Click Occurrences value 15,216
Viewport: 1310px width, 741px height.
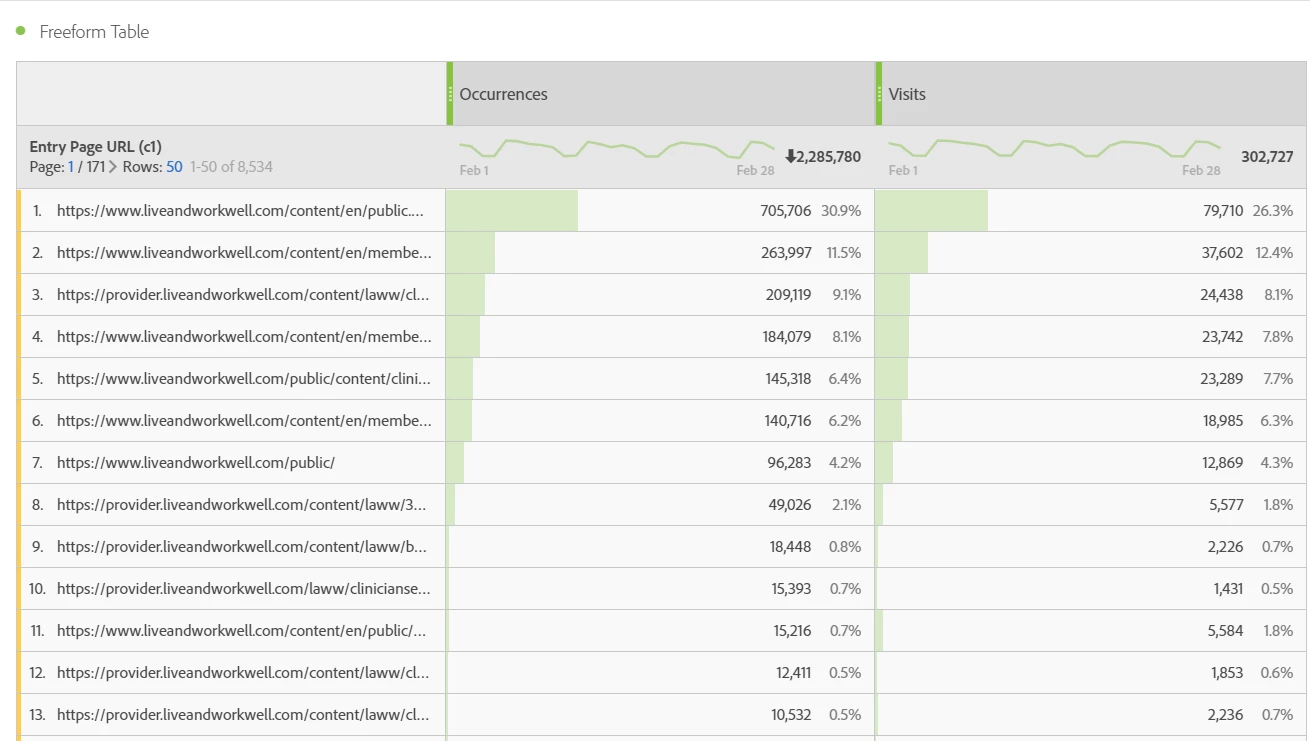(791, 631)
